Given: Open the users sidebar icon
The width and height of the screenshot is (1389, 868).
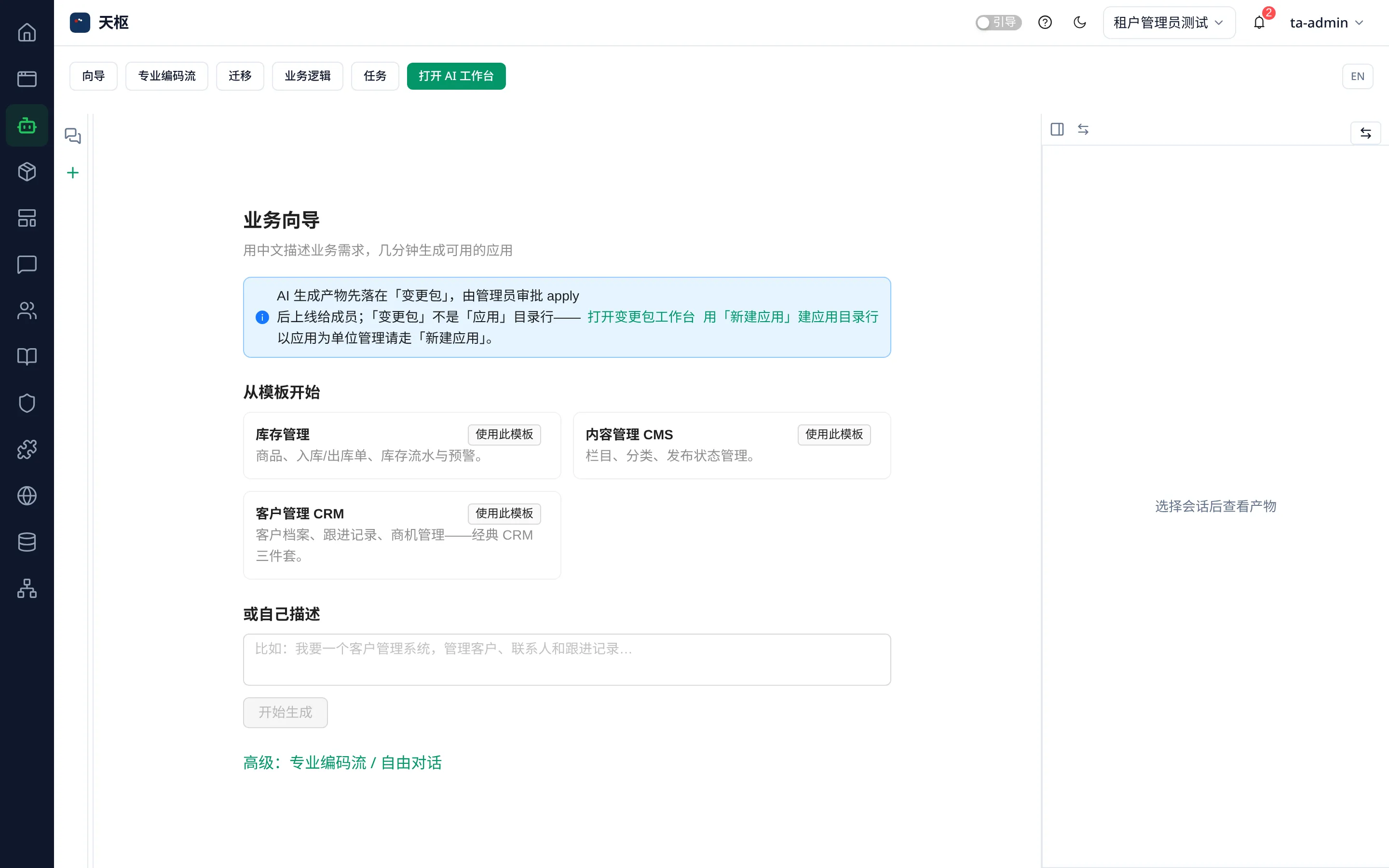Looking at the screenshot, I should (27, 311).
